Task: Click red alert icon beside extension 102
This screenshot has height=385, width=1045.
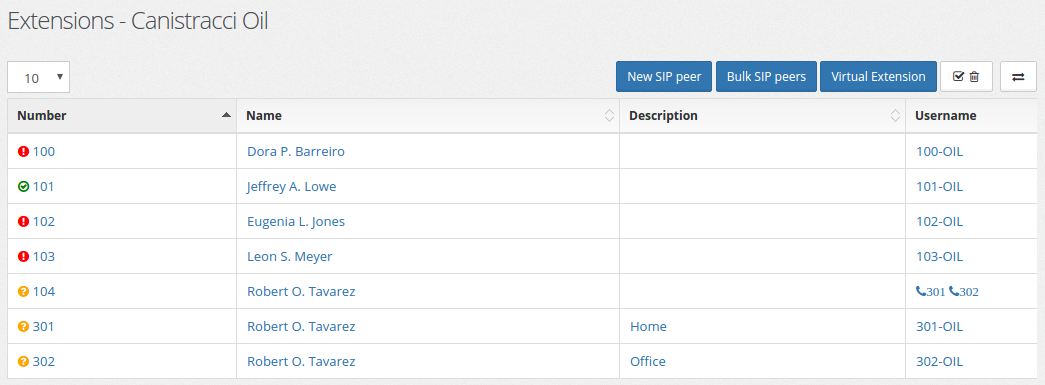Action: coord(23,222)
